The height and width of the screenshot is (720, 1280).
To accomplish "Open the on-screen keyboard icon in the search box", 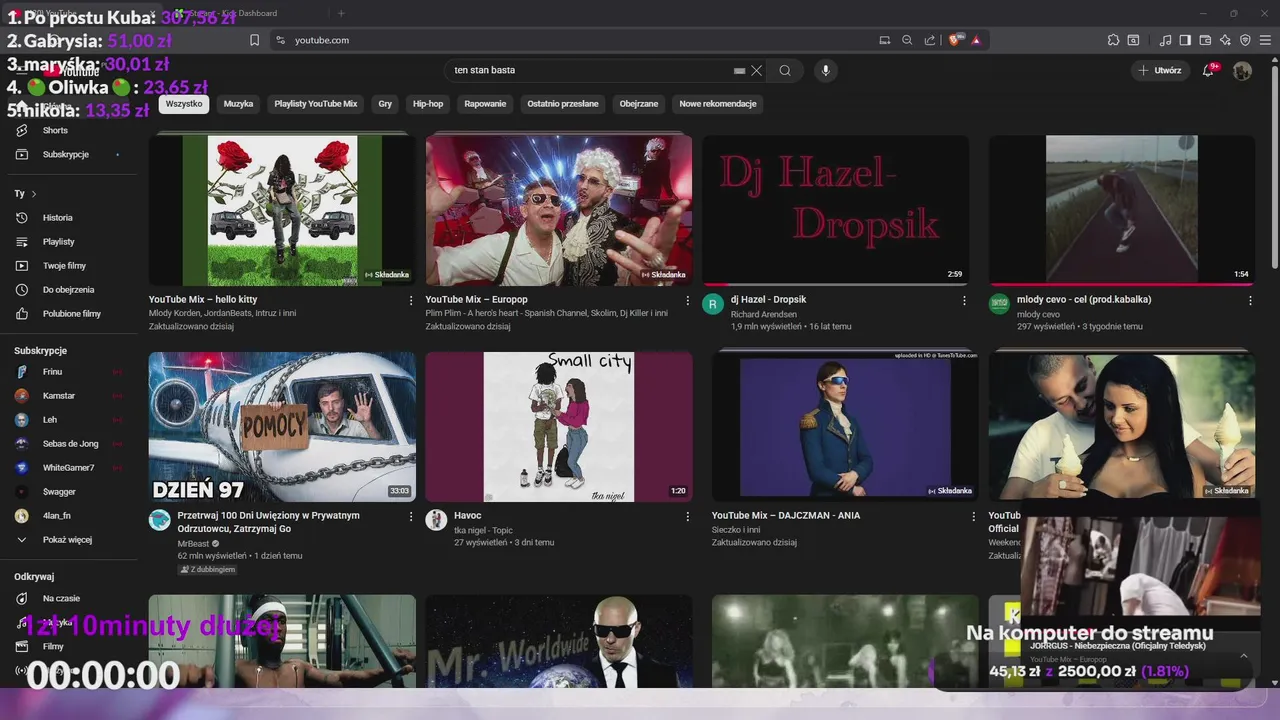I will (x=739, y=70).
